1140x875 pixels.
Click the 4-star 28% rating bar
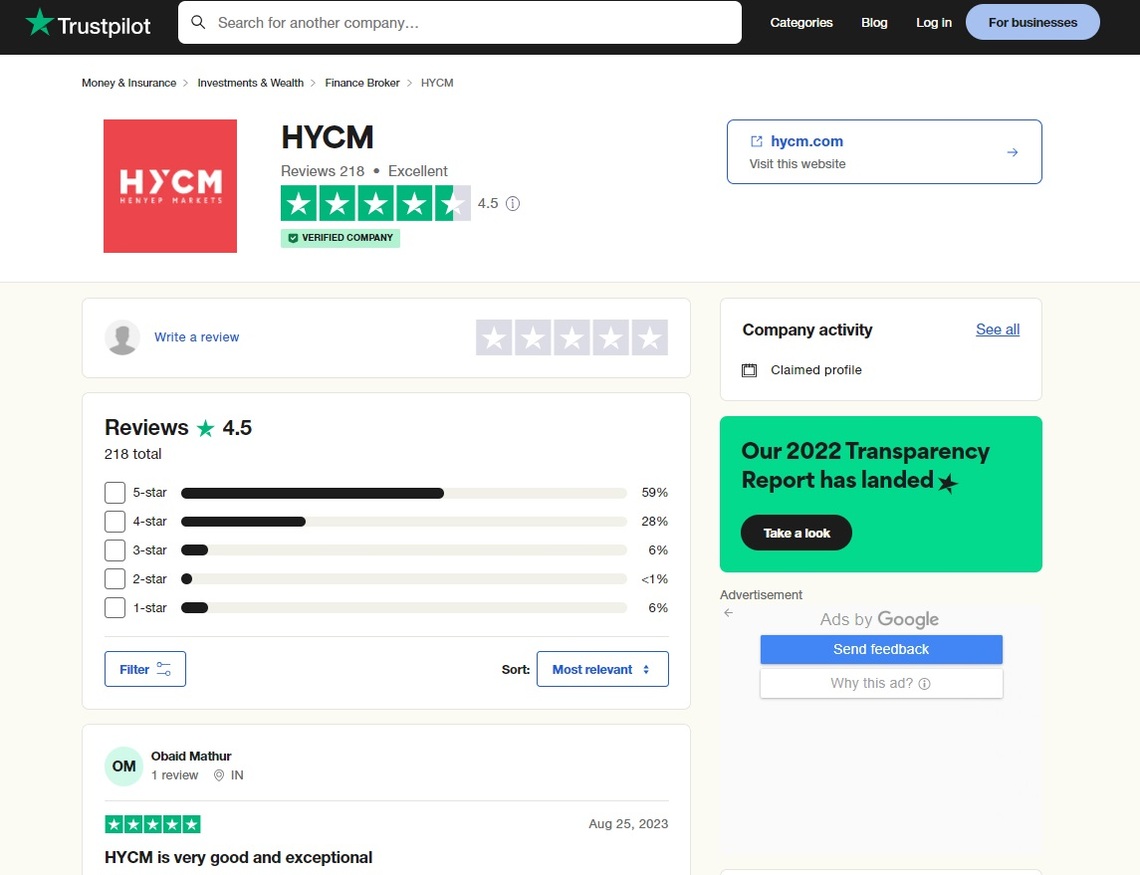click(x=404, y=522)
